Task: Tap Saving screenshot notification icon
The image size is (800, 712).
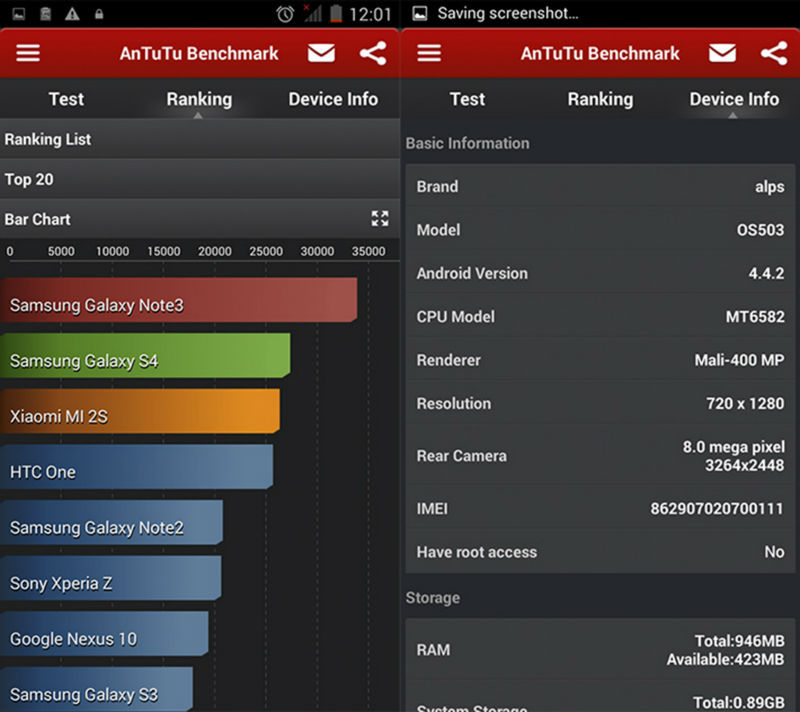Action: (x=419, y=13)
